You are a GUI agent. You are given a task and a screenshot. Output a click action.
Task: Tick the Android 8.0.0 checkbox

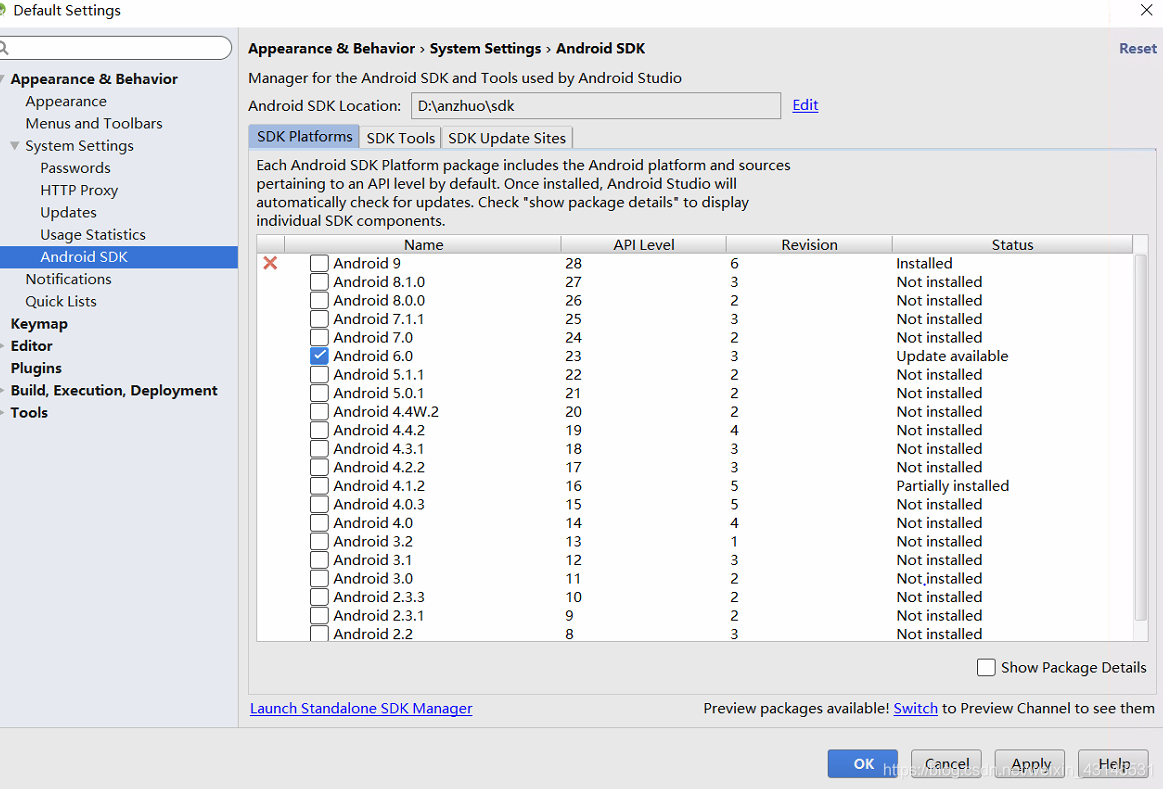320,300
